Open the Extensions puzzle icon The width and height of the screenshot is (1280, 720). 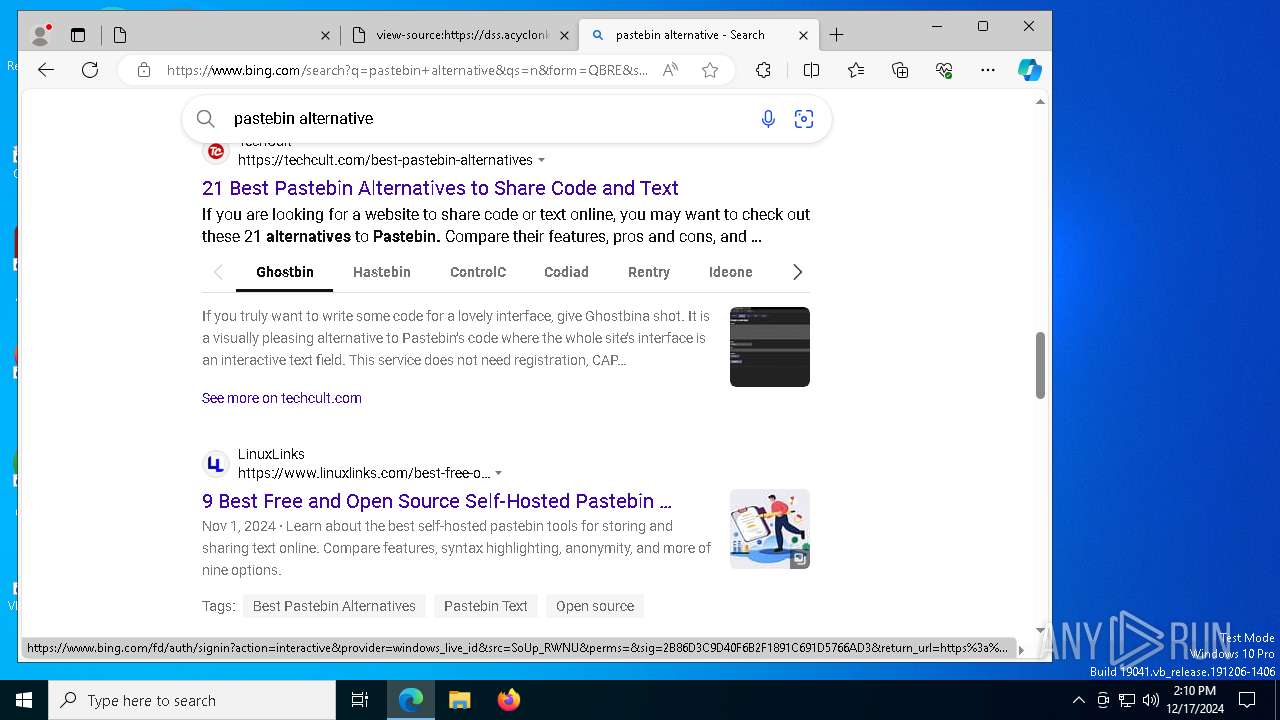[763, 70]
